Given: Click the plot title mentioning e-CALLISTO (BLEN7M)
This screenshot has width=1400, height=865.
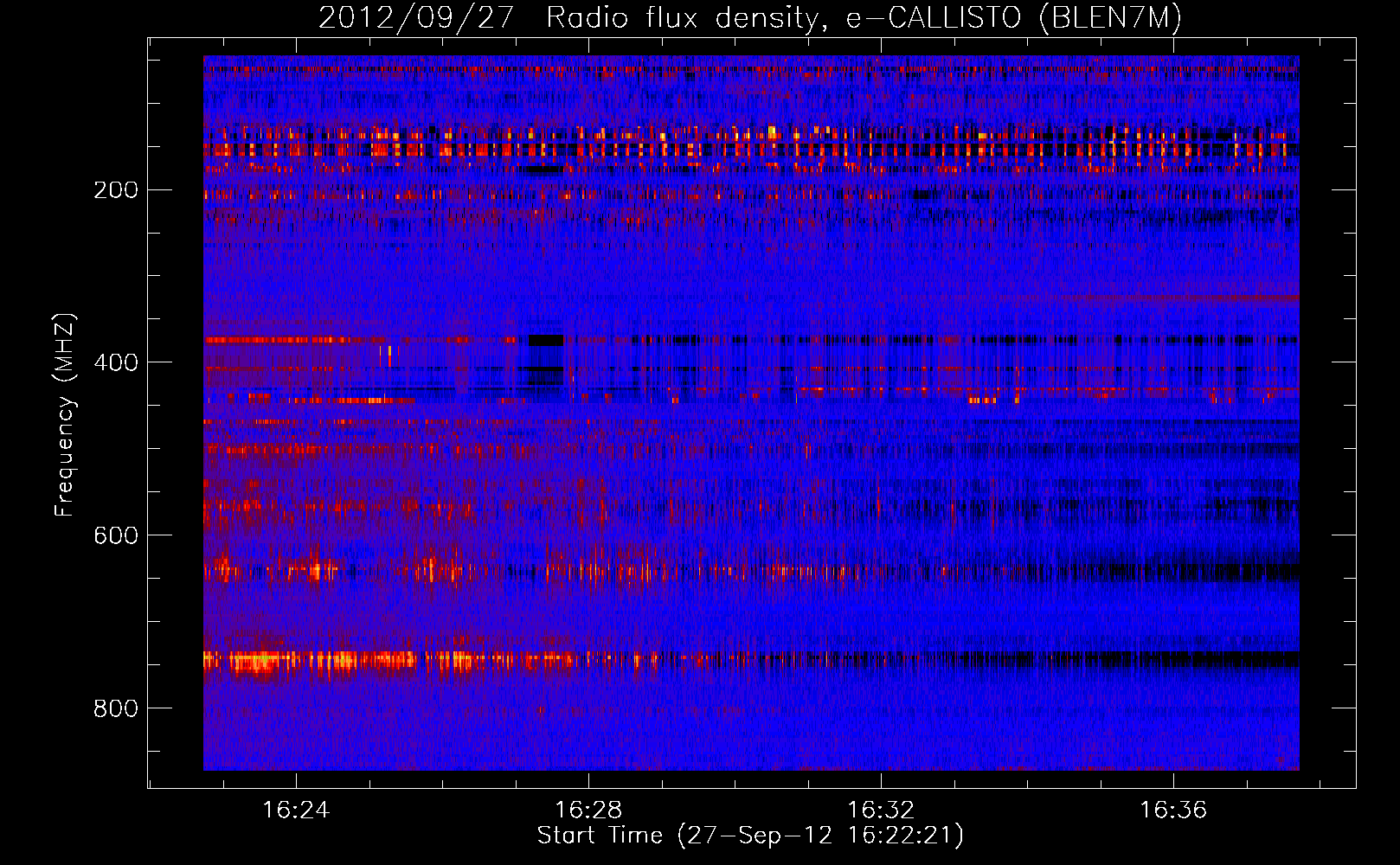Looking at the screenshot, I should point(750,17).
